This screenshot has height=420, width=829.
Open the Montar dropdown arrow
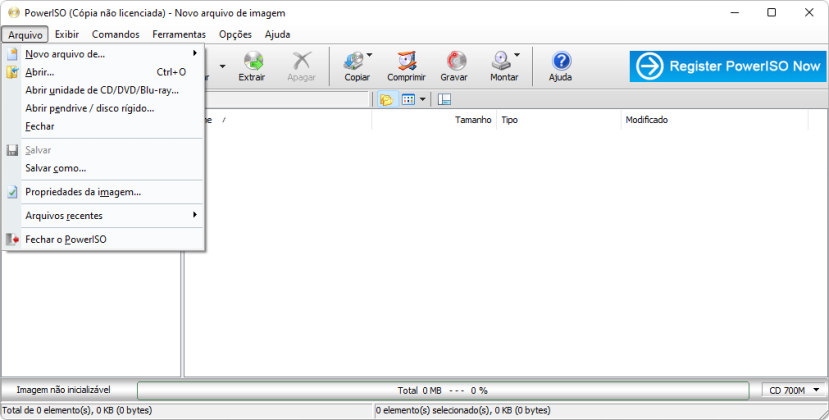(x=517, y=54)
